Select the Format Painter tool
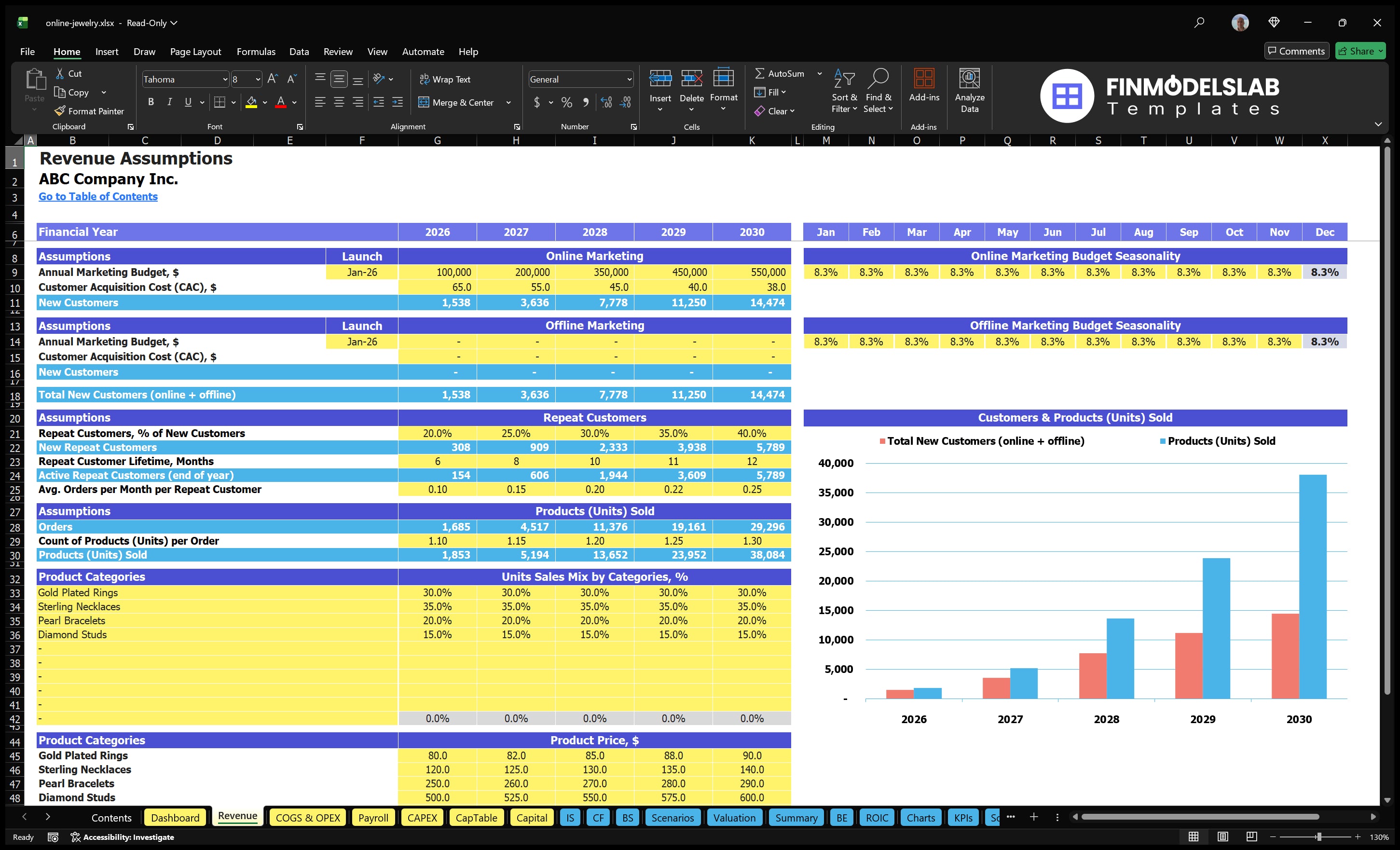The height and width of the screenshot is (850, 1400). pyautogui.click(x=89, y=111)
